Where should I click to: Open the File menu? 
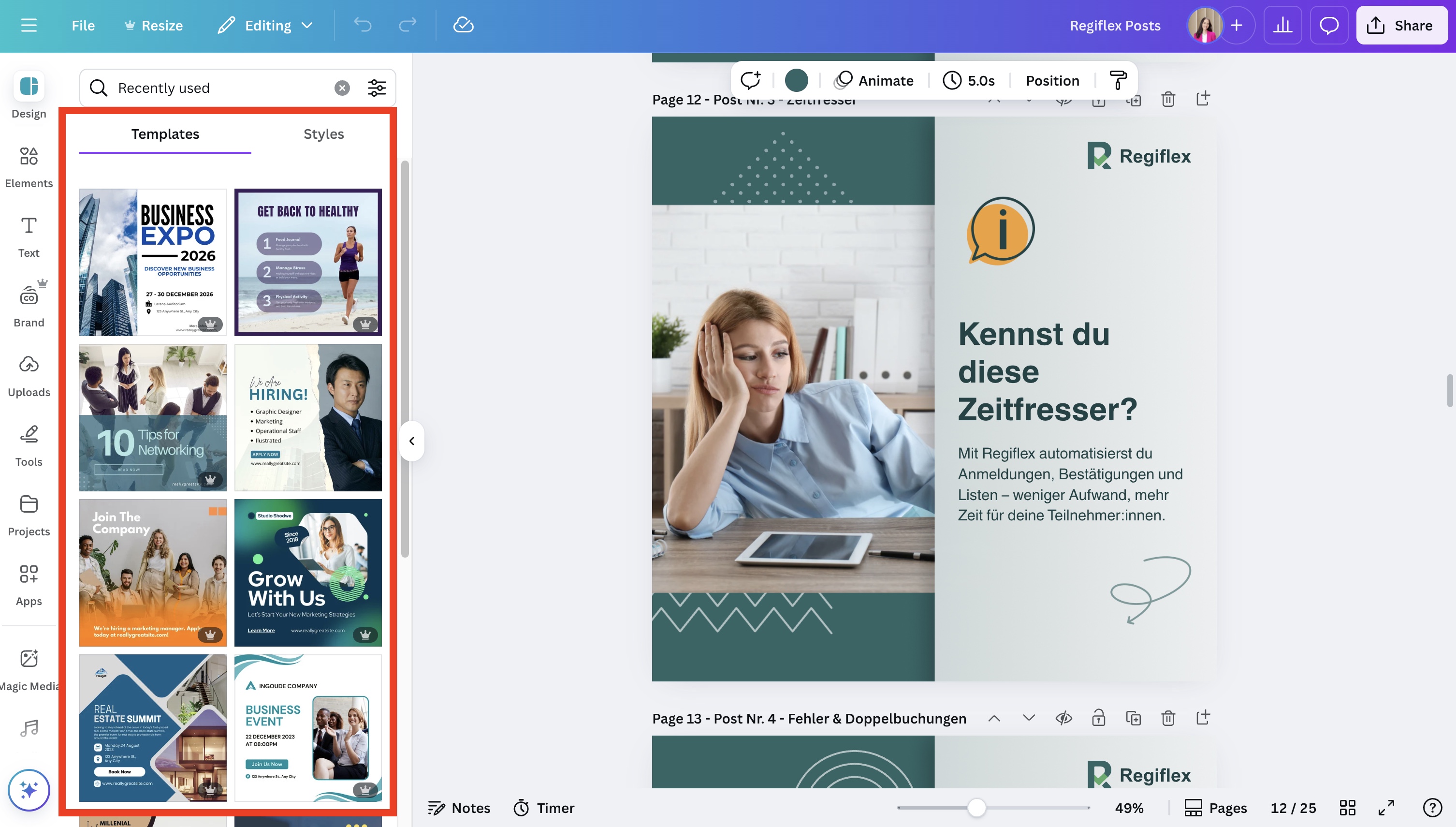pos(83,25)
